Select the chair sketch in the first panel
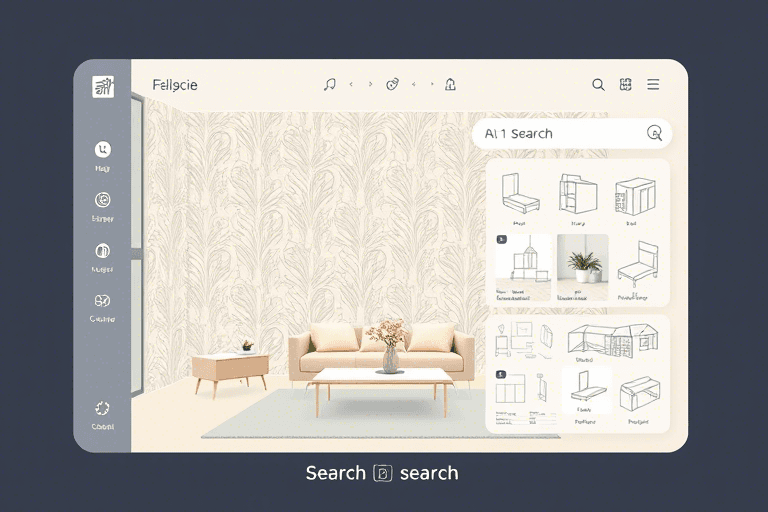The height and width of the screenshot is (512, 768). [637, 266]
